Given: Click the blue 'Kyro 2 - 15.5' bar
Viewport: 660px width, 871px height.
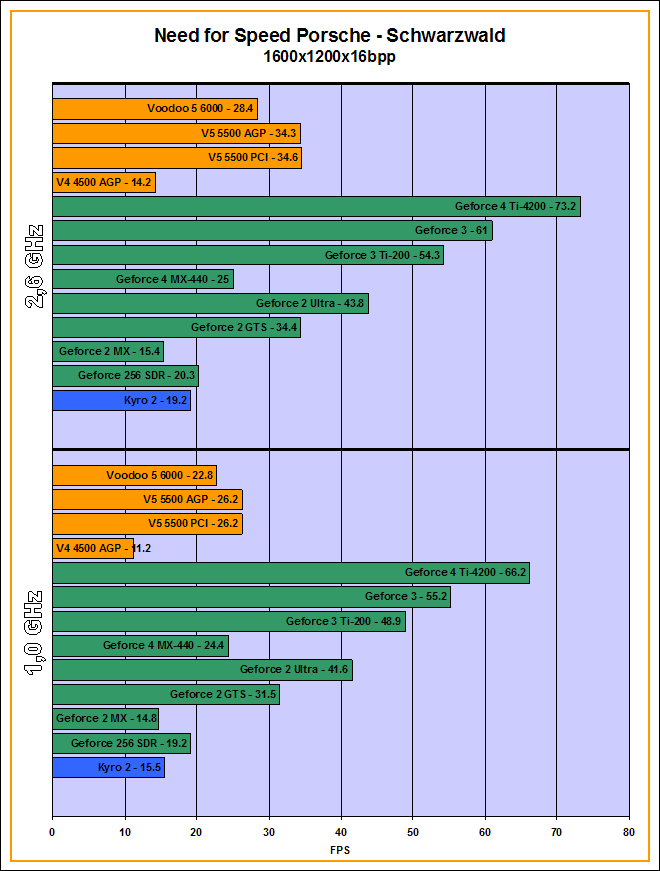Looking at the screenshot, I should (x=108, y=767).
